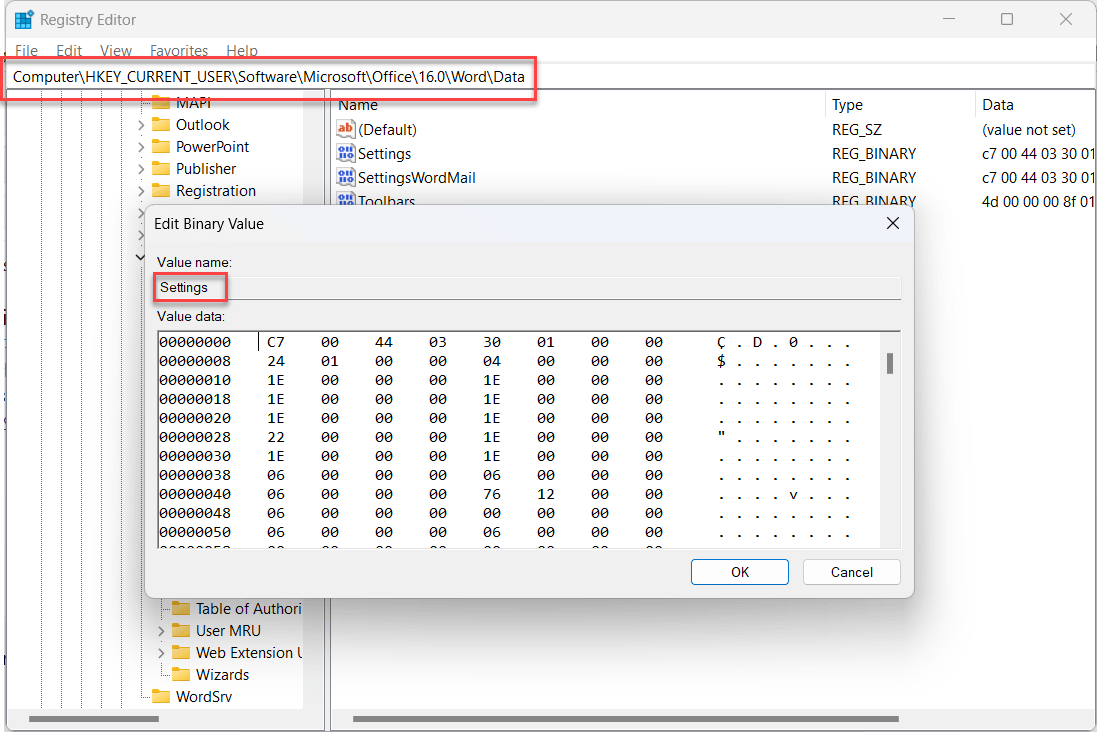Click the Value name field showing Settings
This screenshot has width=1097, height=732.
click(x=528, y=288)
